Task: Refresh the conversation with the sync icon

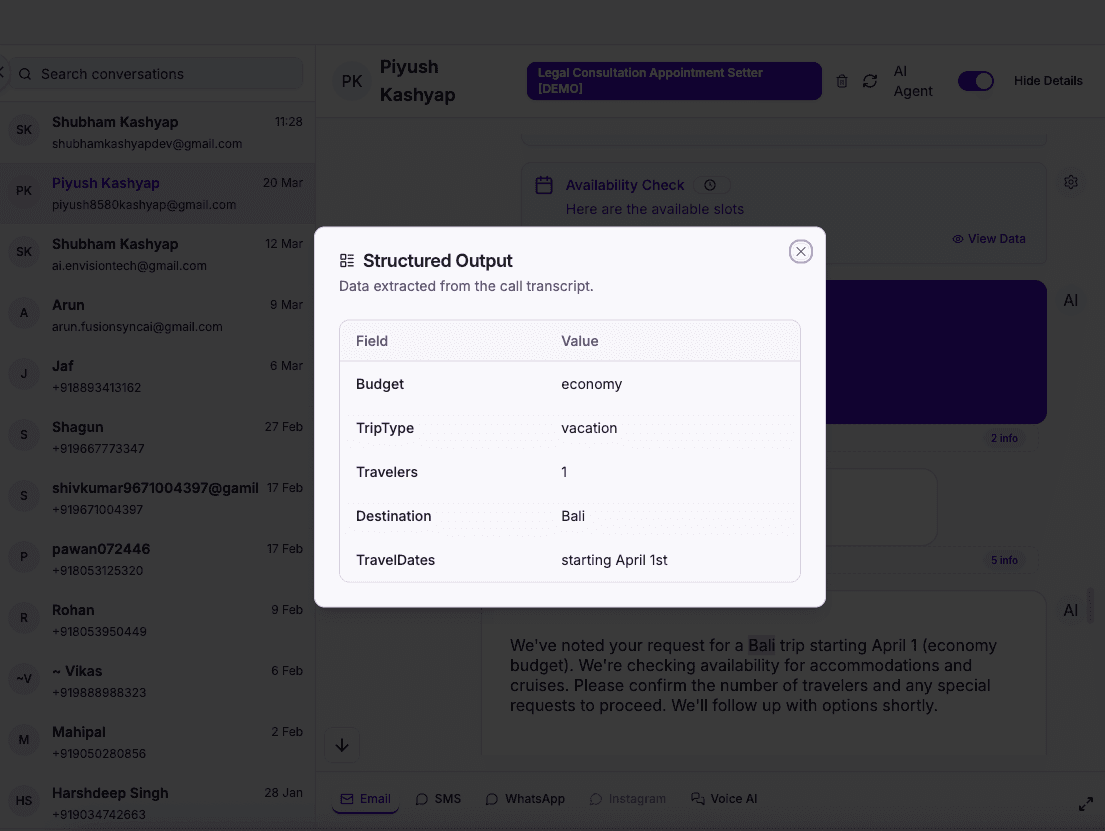Action: click(x=869, y=81)
